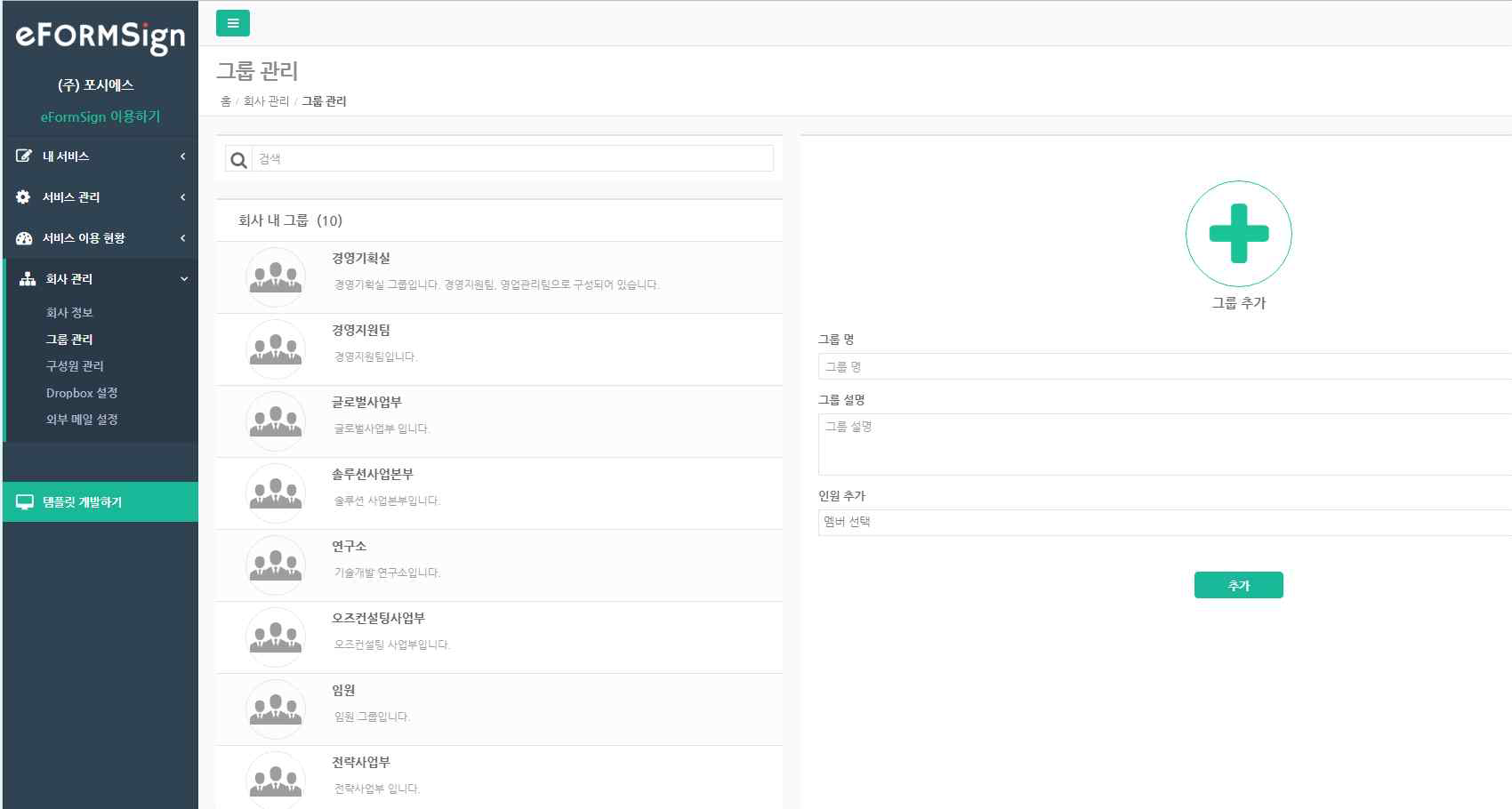Click the green plus group add icon

point(1238,234)
